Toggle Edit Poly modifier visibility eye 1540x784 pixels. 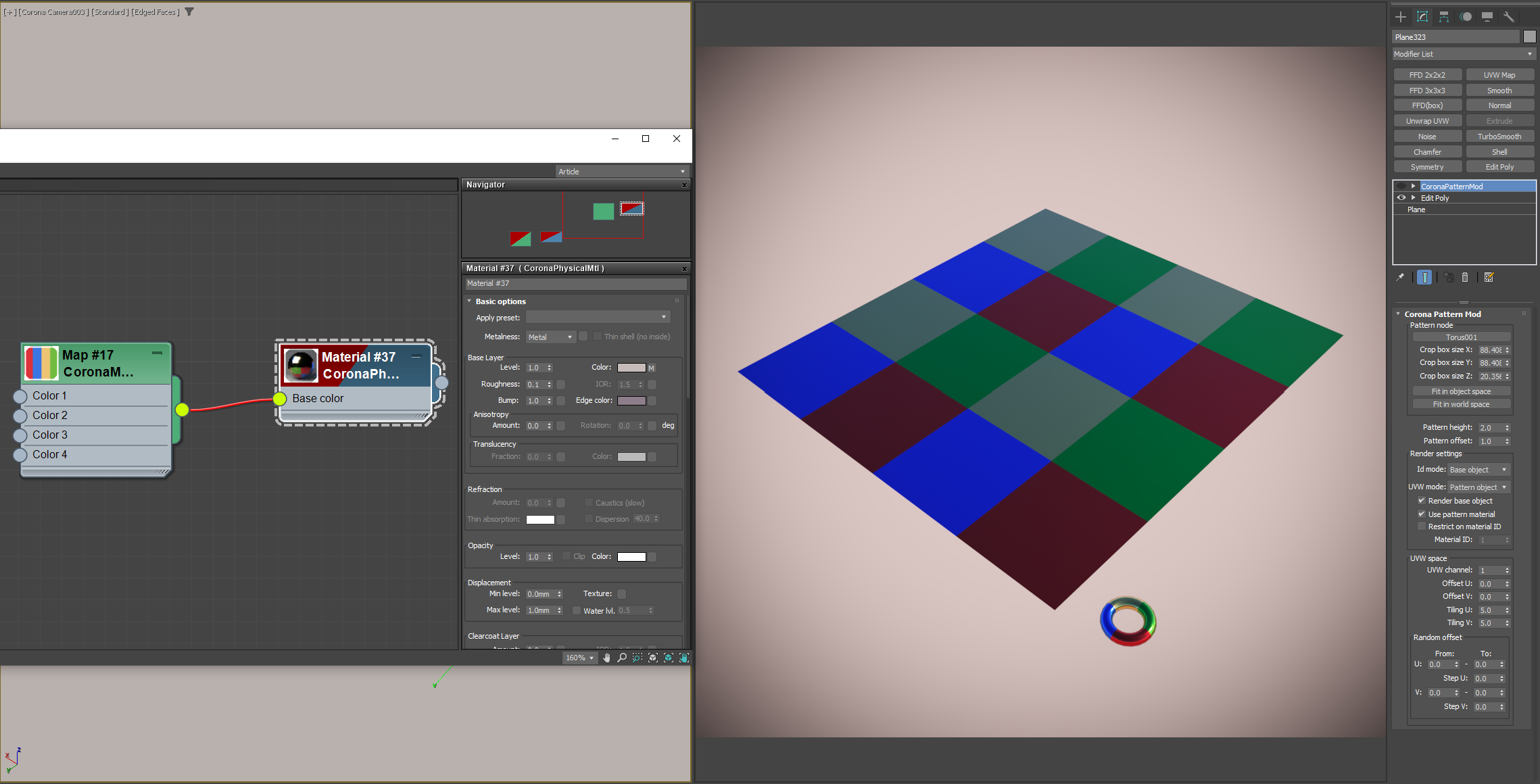pyautogui.click(x=1401, y=198)
